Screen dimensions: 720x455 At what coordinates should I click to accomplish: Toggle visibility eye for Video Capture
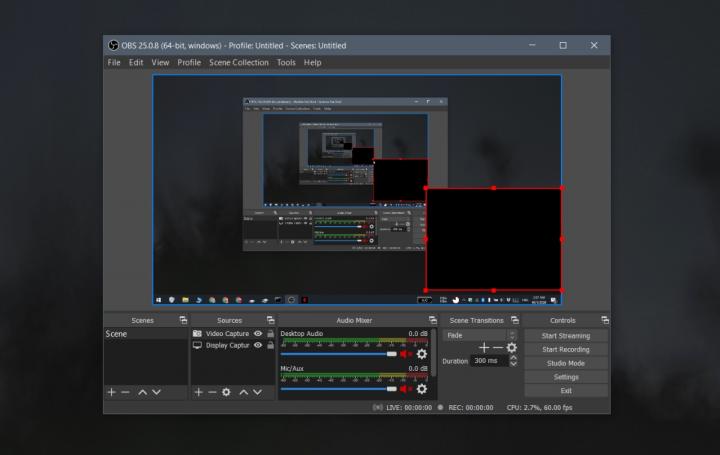(x=258, y=333)
